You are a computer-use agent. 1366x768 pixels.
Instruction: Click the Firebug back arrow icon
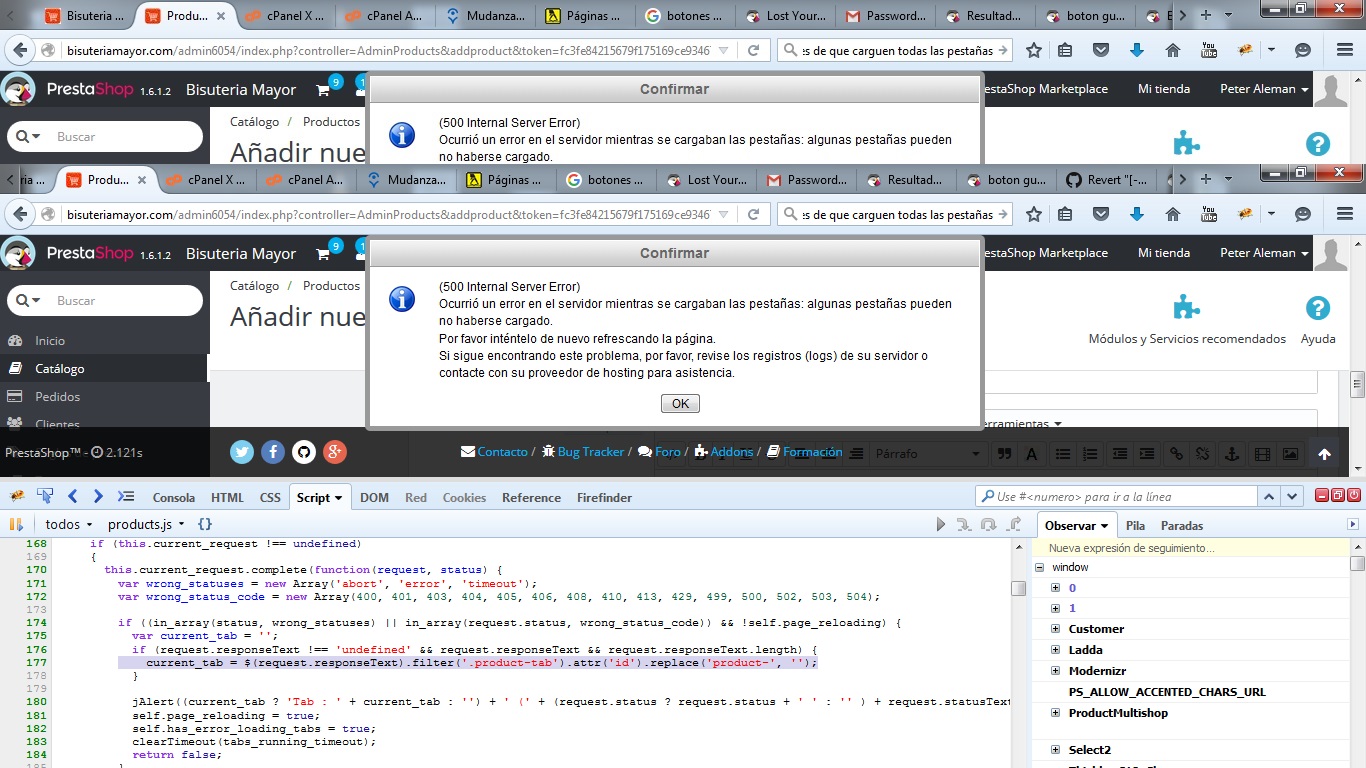[73, 497]
